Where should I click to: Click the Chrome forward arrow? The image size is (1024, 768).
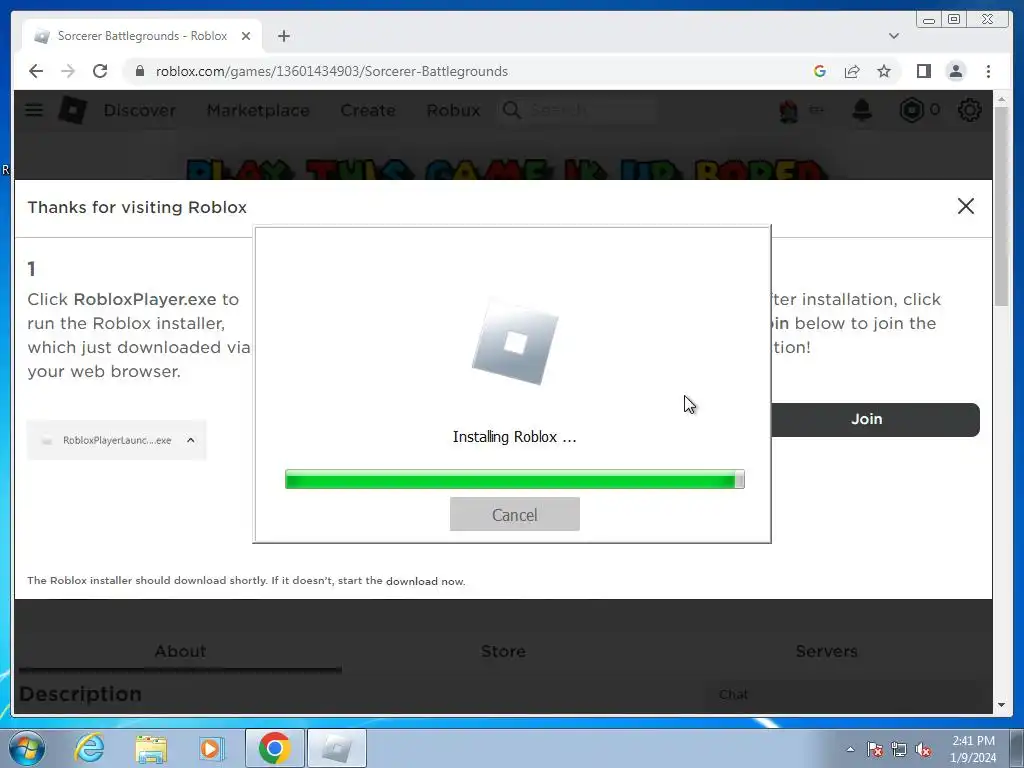pos(68,71)
